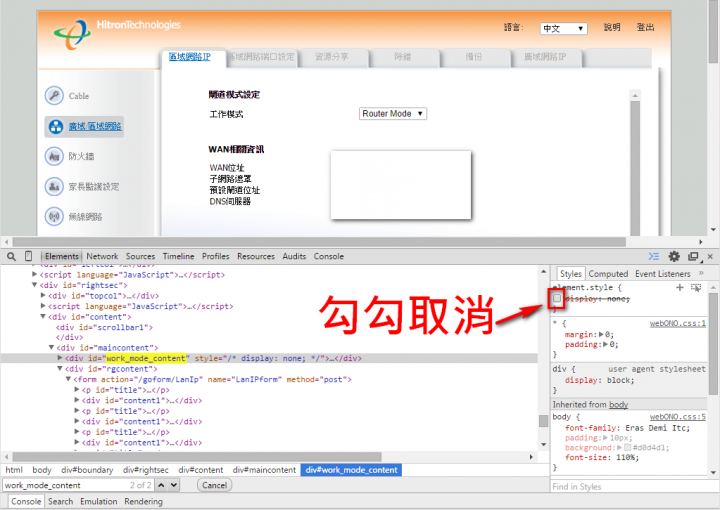Open the 資源分享 tab
The width and height of the screenshot is (720, 510).
[332, 57]
